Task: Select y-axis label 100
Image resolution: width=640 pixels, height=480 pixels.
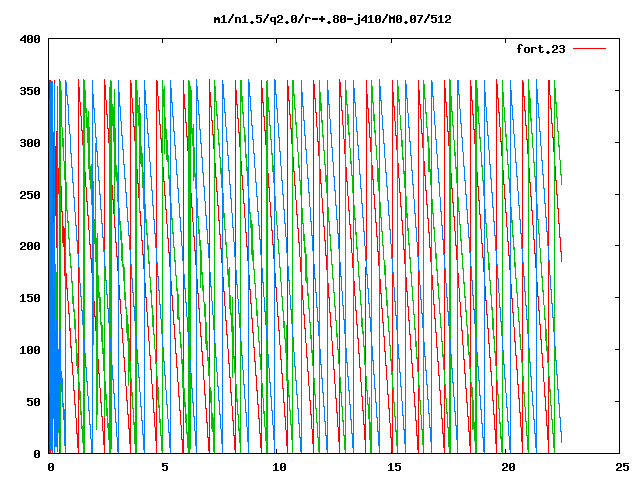Action: 30,350
